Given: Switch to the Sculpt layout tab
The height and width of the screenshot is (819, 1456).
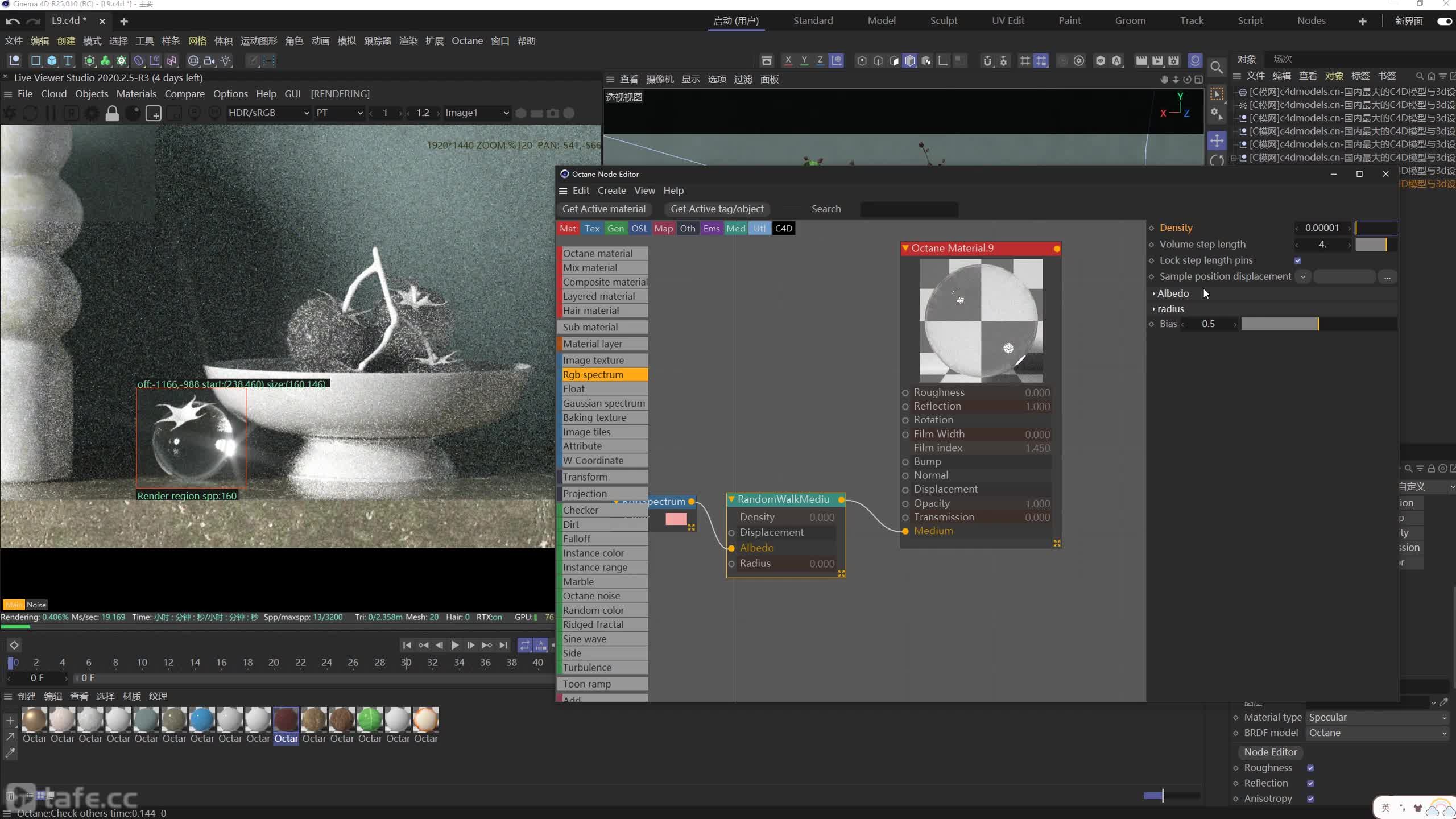Looking at the screenshot, I should pos(944,21).
